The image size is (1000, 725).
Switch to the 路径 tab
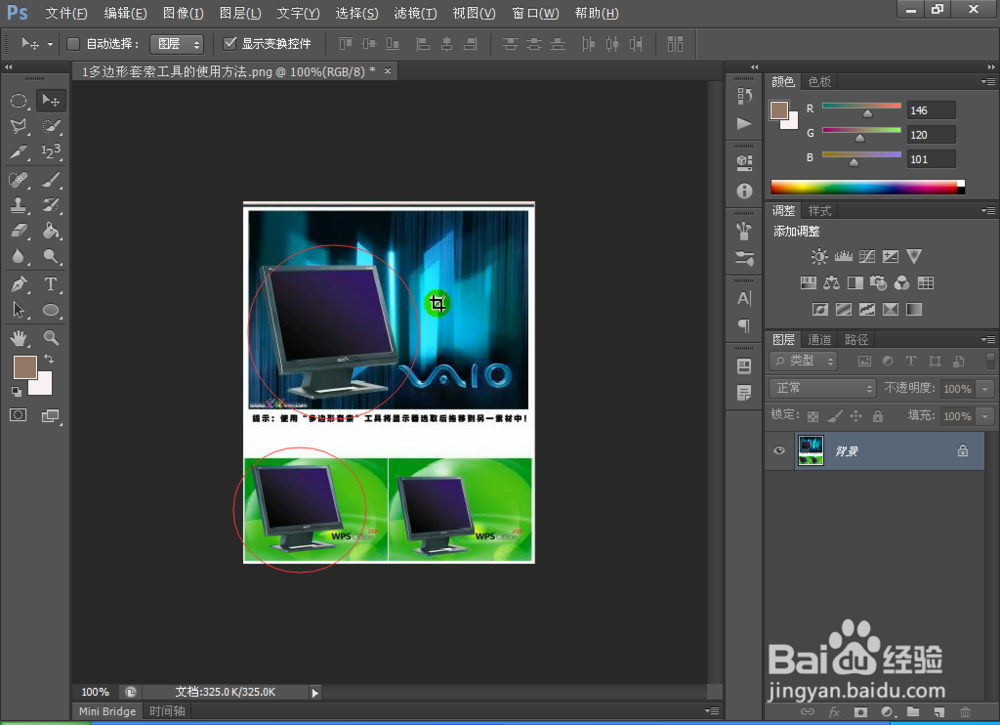coord(856,339)
